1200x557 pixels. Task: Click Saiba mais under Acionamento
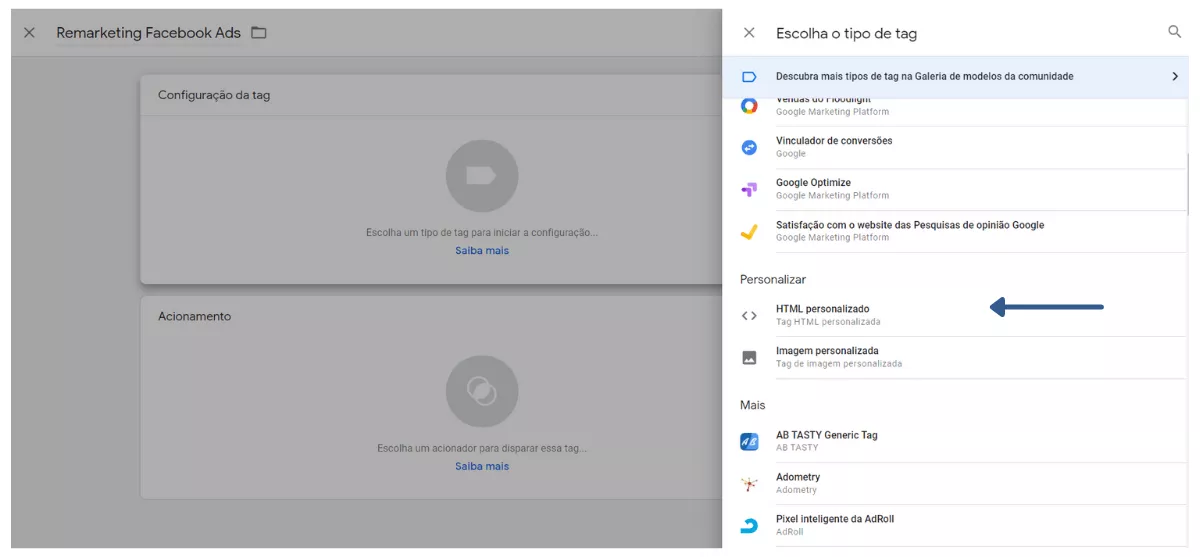coord(482,466)
